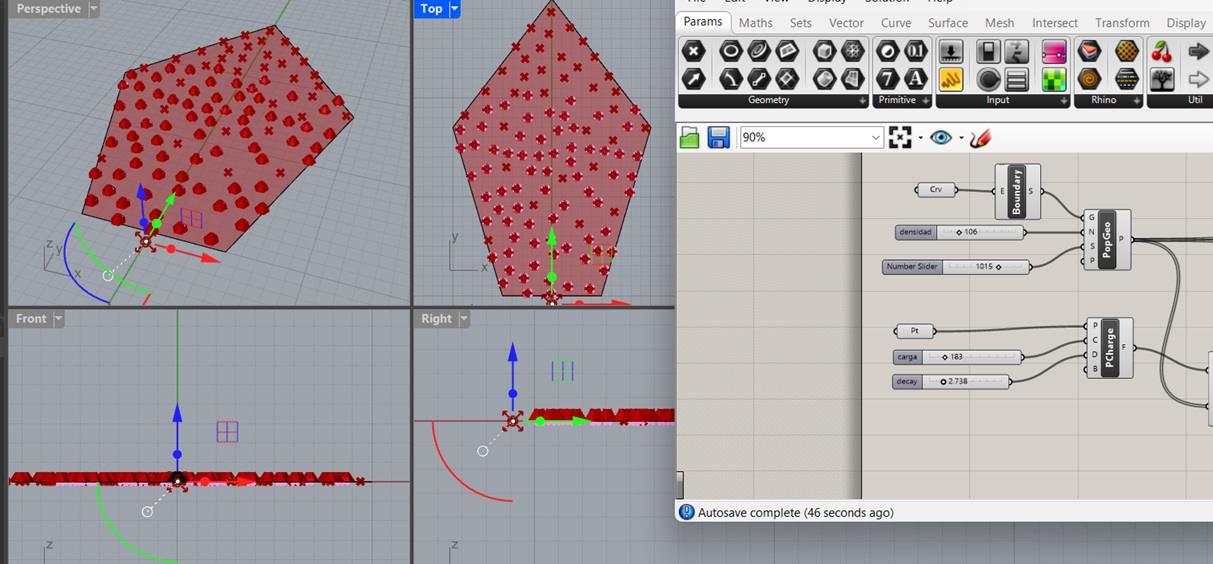This screenshot has width=1213, height=564.
Task: Open the Top viewport menu arrow
Action: coord(454,9)
